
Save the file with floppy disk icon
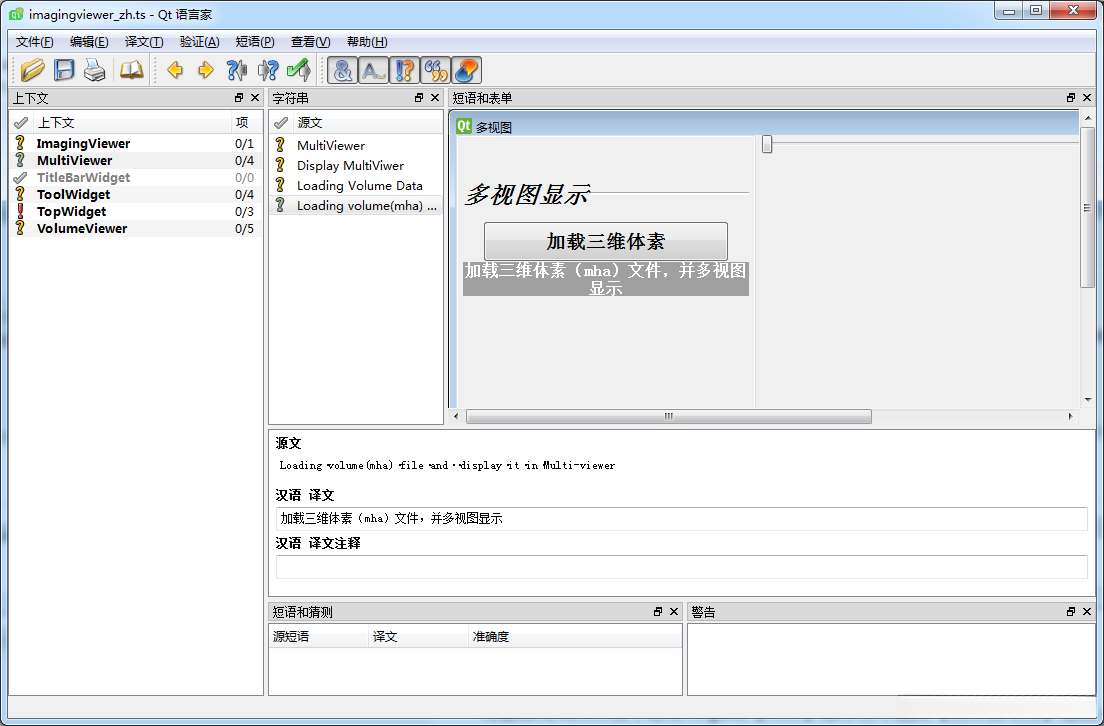64,70
